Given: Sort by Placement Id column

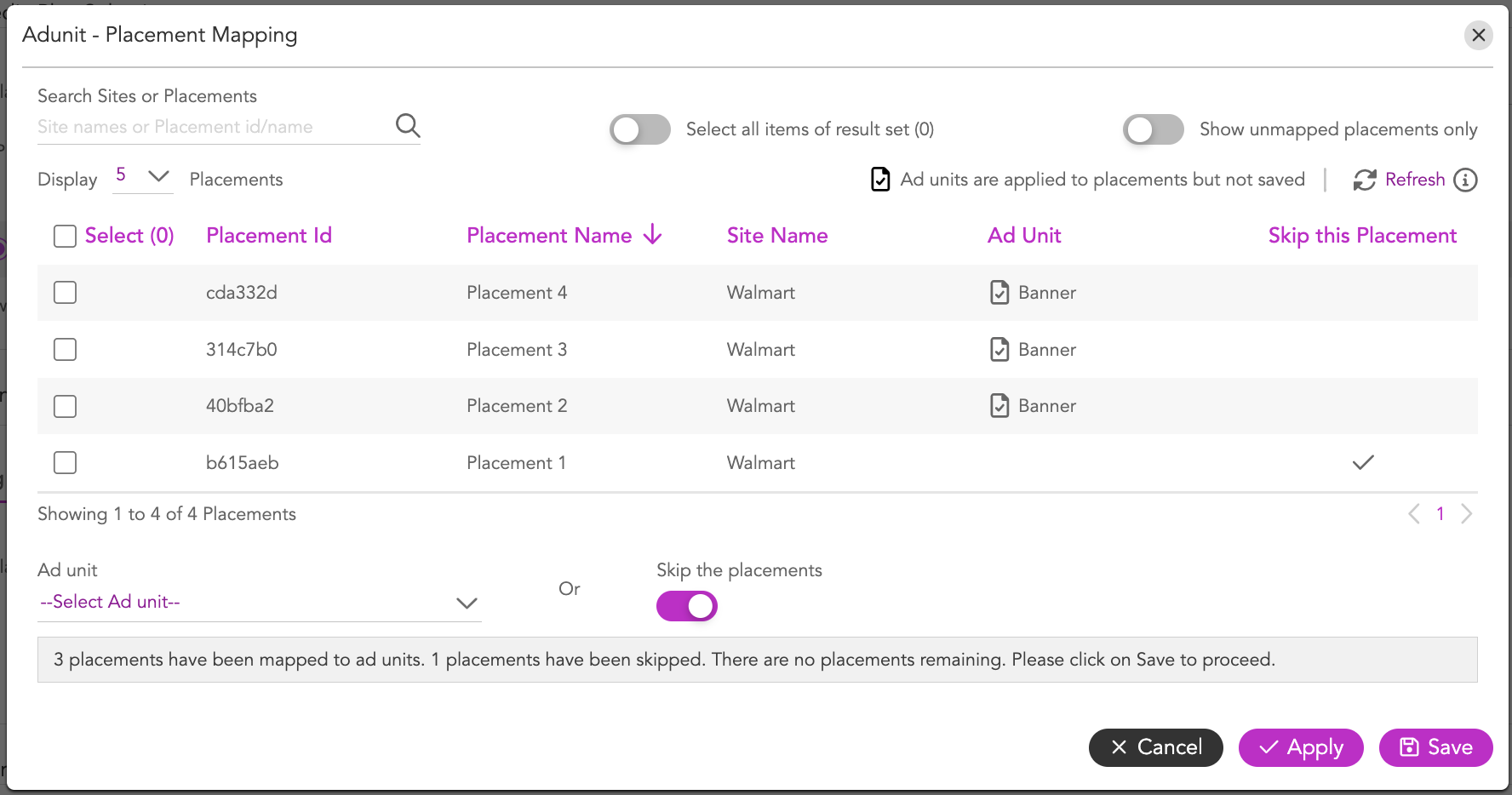Looking at the screenshot, I should (269, 235).
